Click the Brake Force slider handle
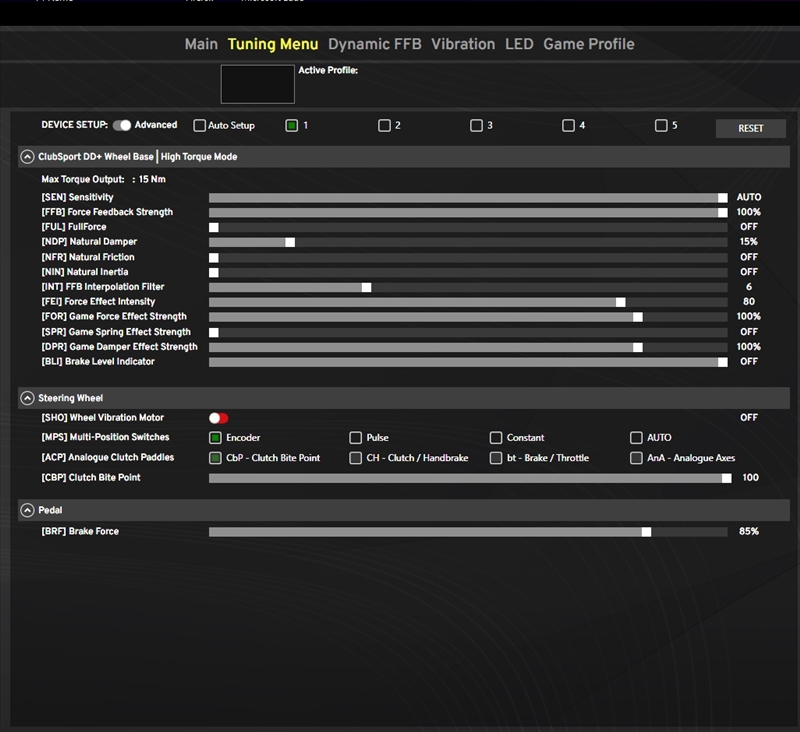 [x=646, y=532]
